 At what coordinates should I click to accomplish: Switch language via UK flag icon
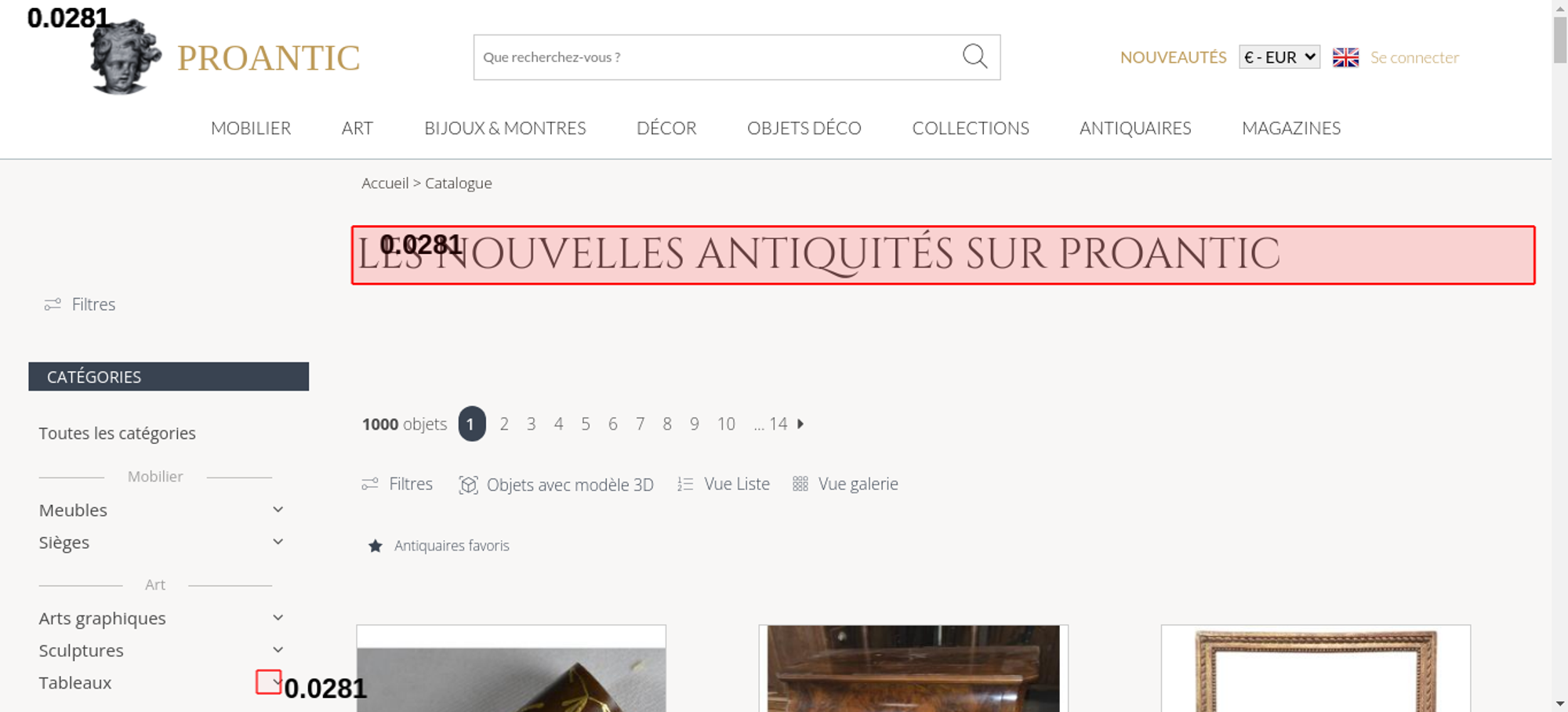1345,57
